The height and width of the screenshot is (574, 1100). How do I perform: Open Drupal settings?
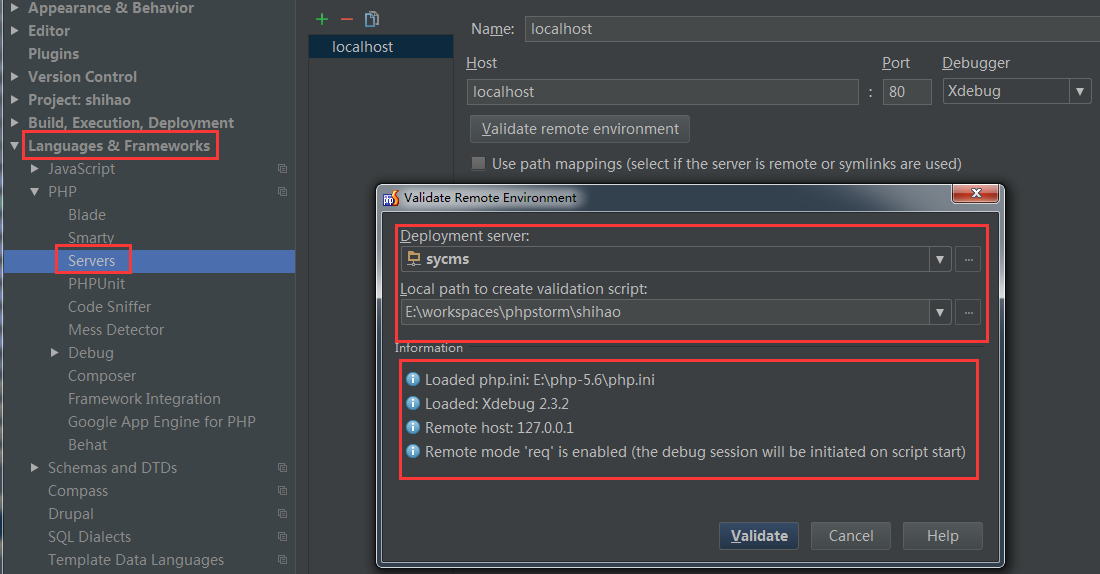tap(70, 514)
